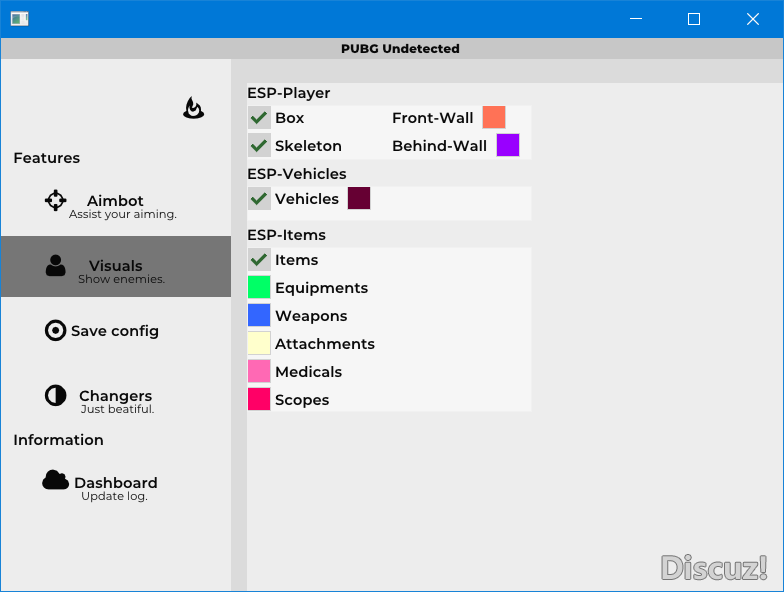Click the target circle icon beside Save config
The image size is (784, 592).
(56, 330)
